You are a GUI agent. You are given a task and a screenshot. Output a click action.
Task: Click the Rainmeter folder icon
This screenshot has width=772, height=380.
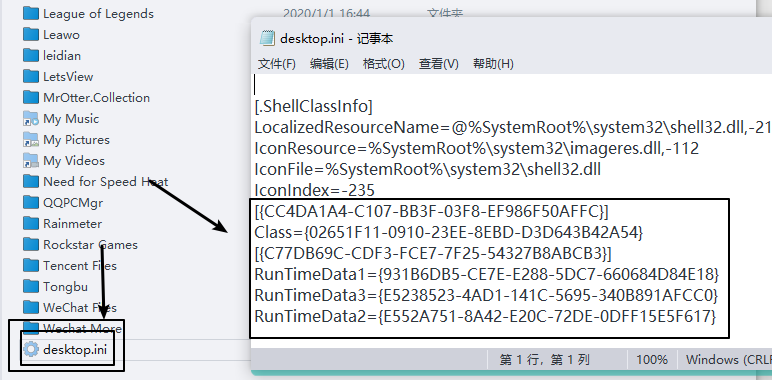(31, 223)
